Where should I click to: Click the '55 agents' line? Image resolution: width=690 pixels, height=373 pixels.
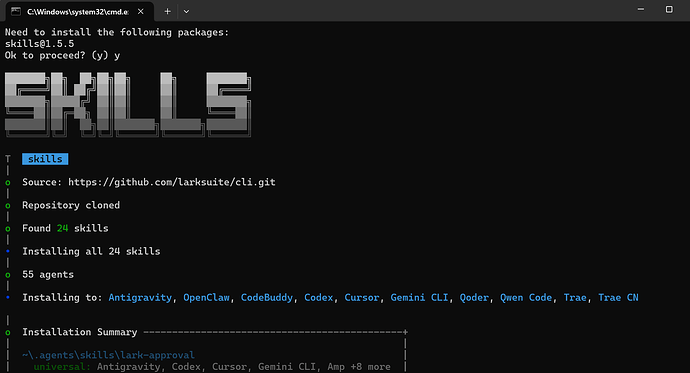[x=48, y=274]
